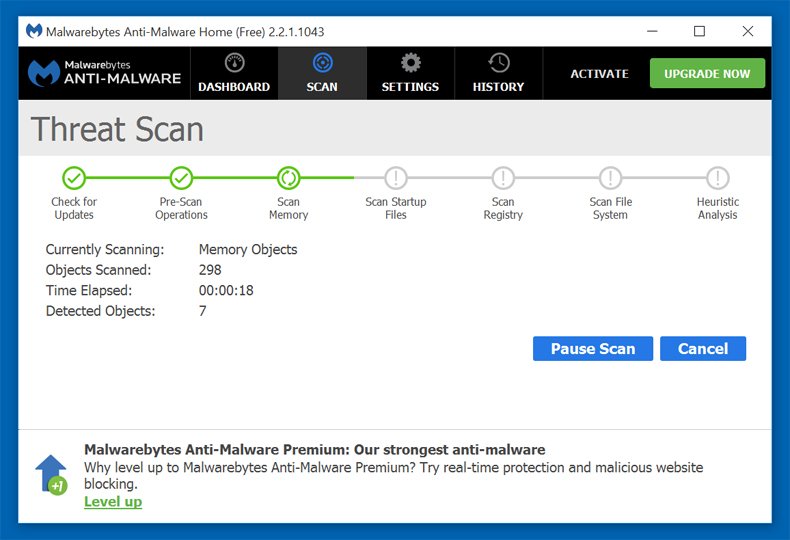The image size is (790, 540).
Task: Click the objects scanned count 298
Action: [x=210, y=270]
